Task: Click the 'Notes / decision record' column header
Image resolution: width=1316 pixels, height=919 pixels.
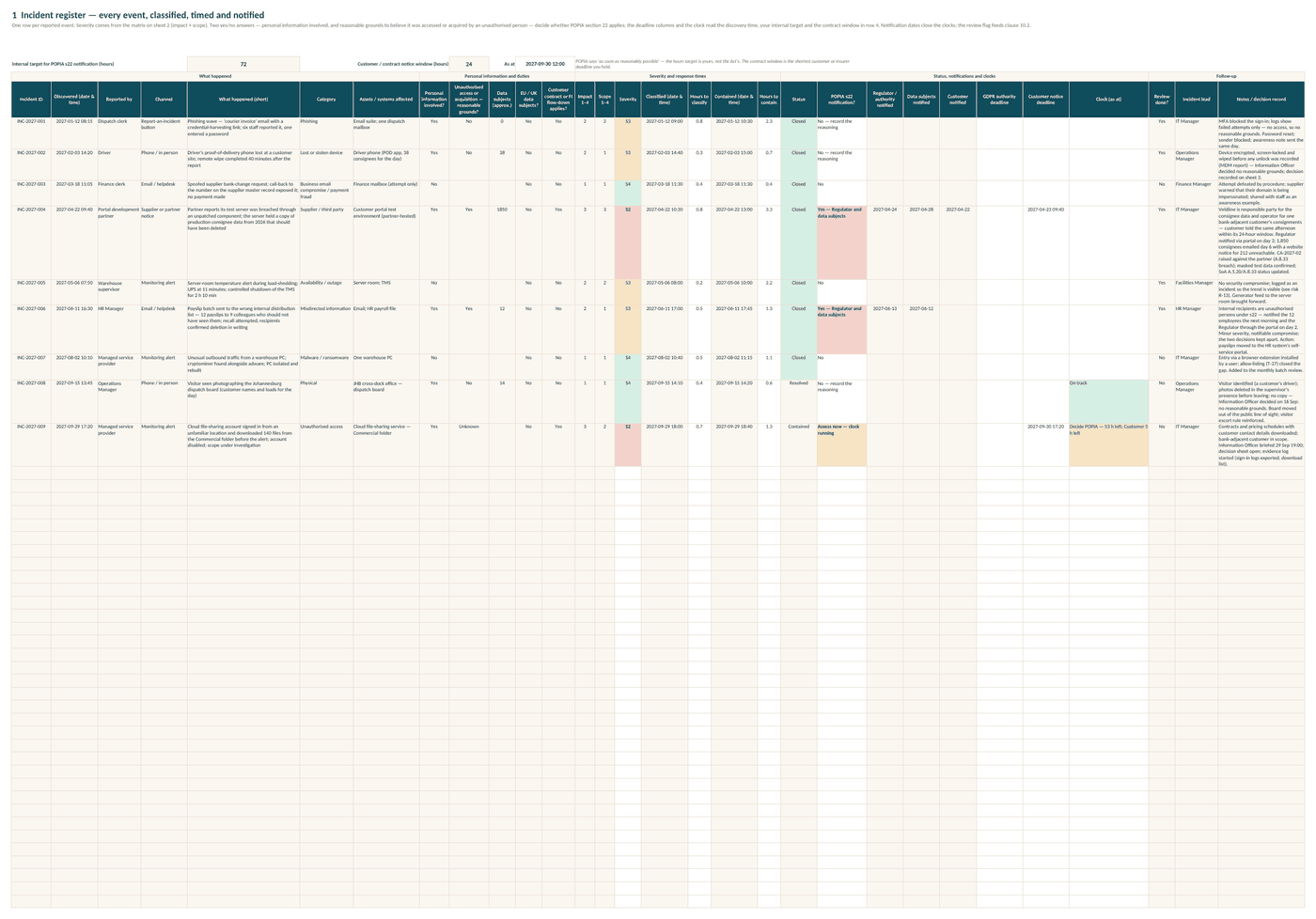Action: (1261, 99)
